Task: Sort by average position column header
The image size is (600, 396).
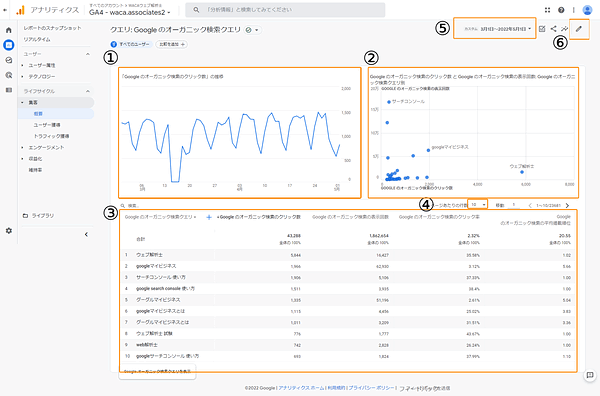Action: 535,220
